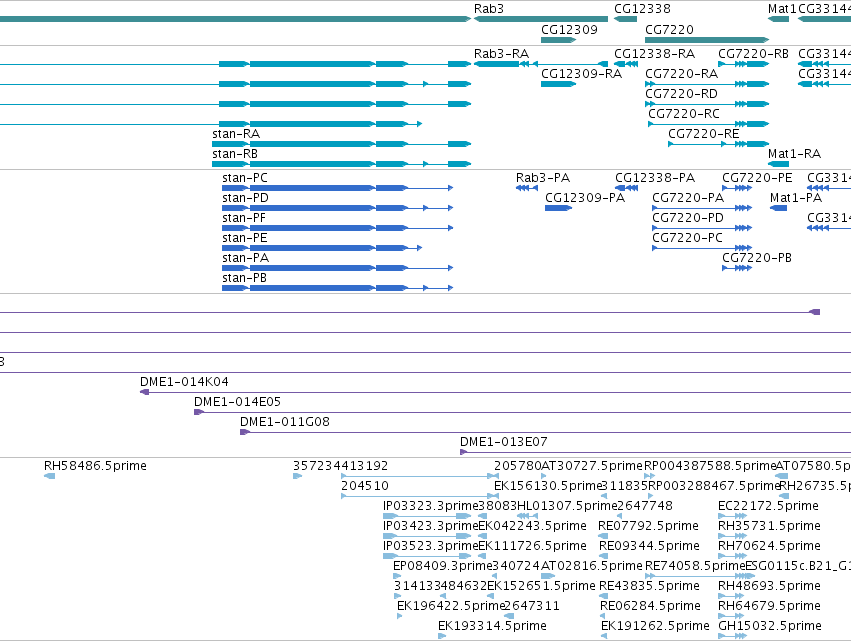The width and height of the screenshot is (851, 641).
Task: Select the EK152651.5prime EST
Action: [491, 596]
